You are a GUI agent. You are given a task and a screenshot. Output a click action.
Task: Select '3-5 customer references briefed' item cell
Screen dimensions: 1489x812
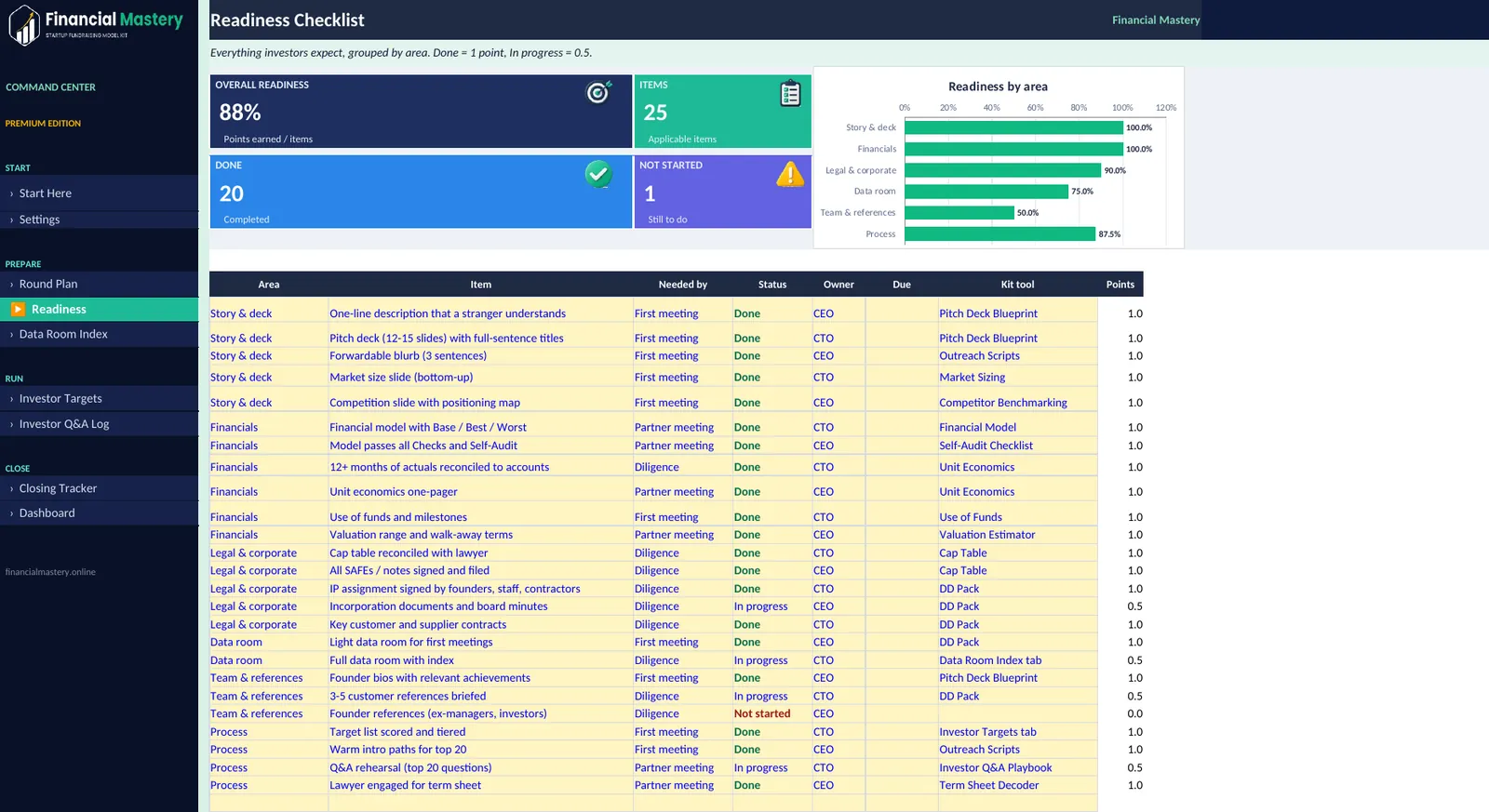click(x=480, y=696)
